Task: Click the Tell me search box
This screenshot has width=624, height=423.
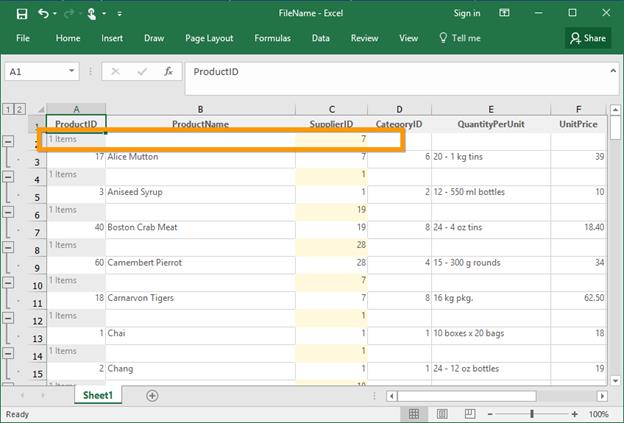Action: [460, 38]
